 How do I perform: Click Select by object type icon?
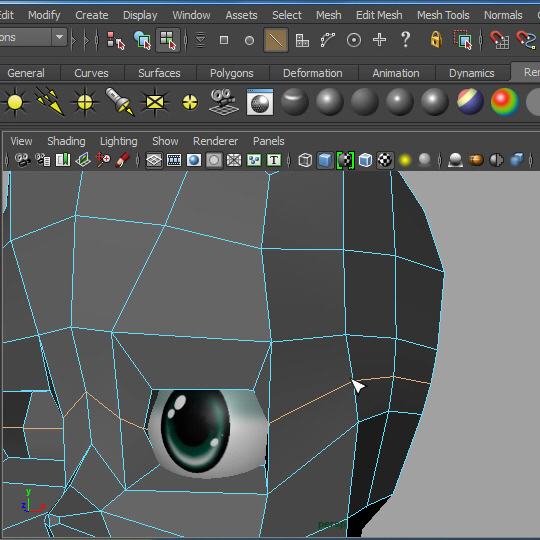tap(142, 40)
